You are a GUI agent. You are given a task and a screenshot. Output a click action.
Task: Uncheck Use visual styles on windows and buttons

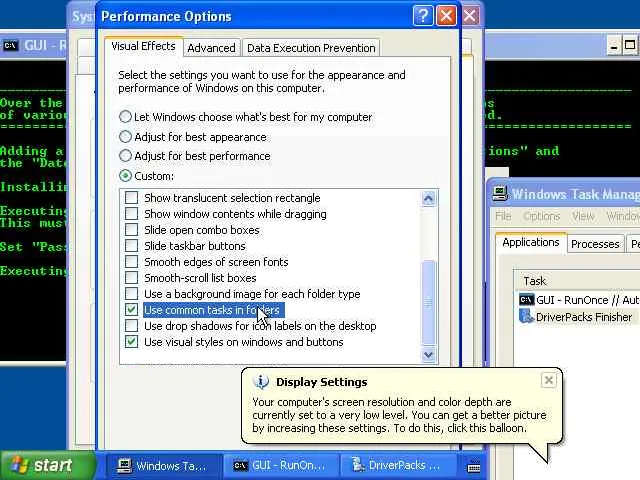(131, 342)
